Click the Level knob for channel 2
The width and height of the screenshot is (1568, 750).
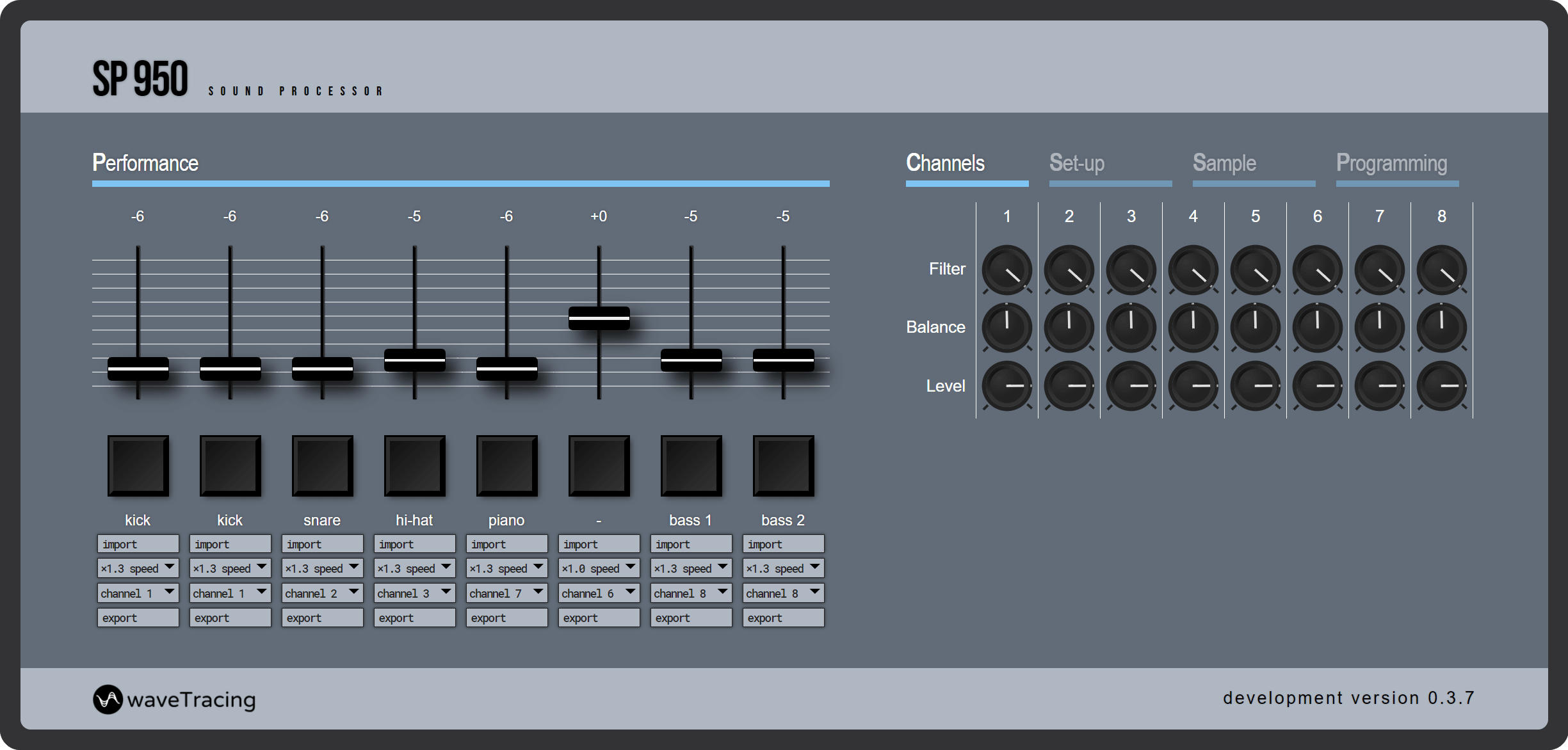pos(1069,386)
